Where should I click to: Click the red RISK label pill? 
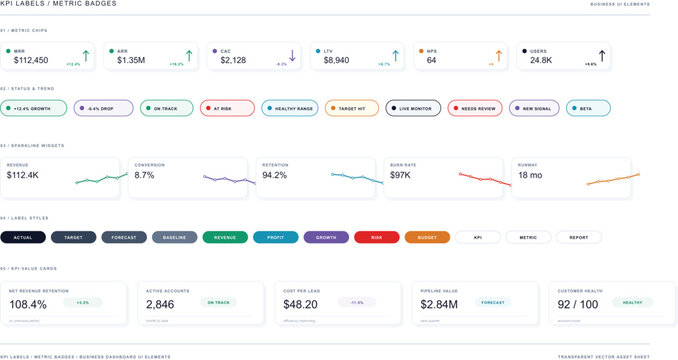click(377, 237)
